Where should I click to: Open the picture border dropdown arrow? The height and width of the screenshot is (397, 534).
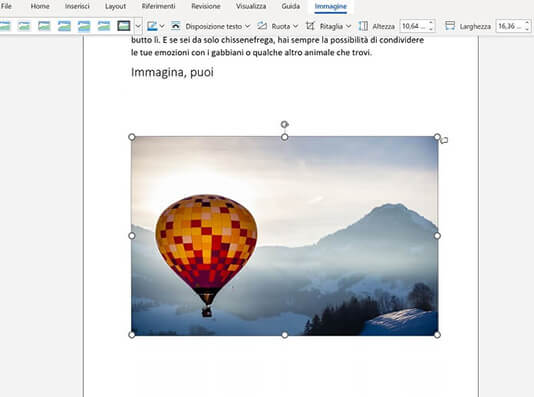pyautogui.click(x=162, y=26)
